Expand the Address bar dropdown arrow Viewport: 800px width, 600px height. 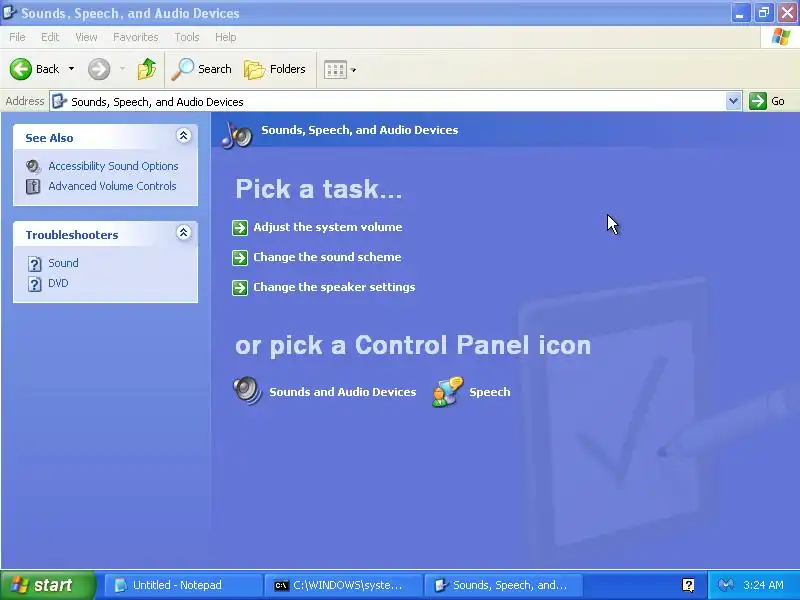(733, 101)
